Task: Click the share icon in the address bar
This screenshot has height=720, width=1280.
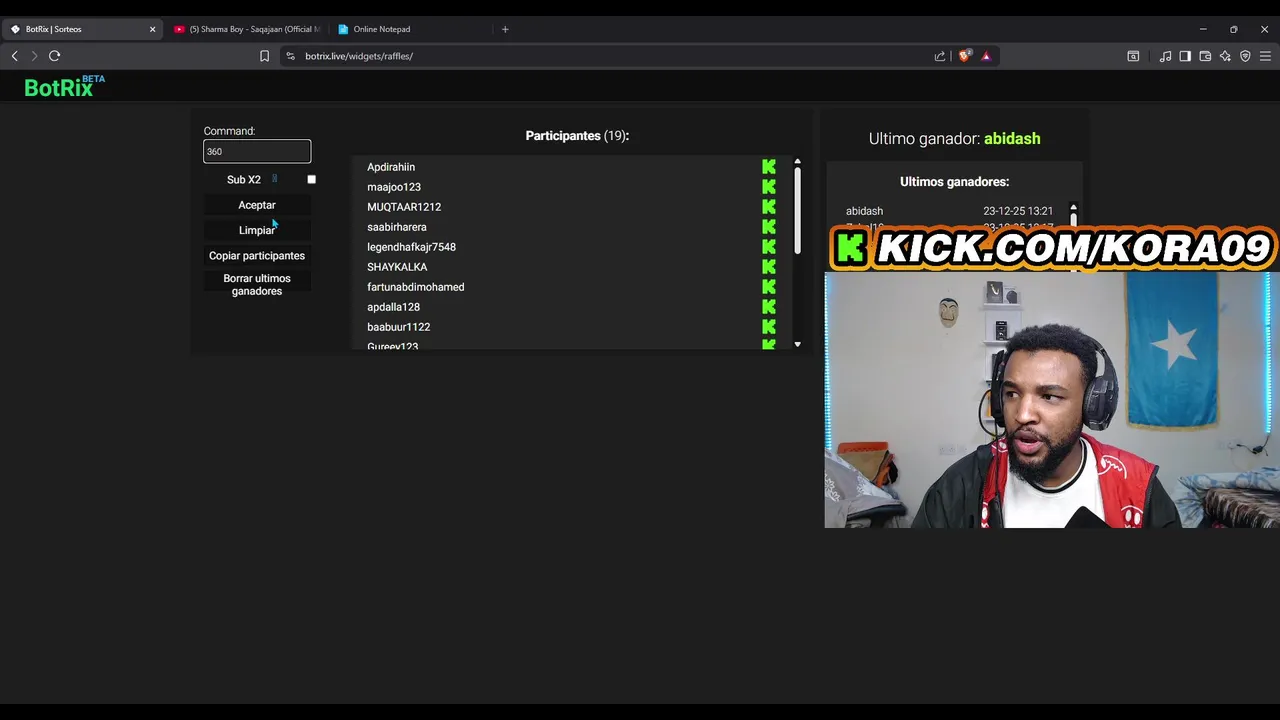Action: [940, 56]
